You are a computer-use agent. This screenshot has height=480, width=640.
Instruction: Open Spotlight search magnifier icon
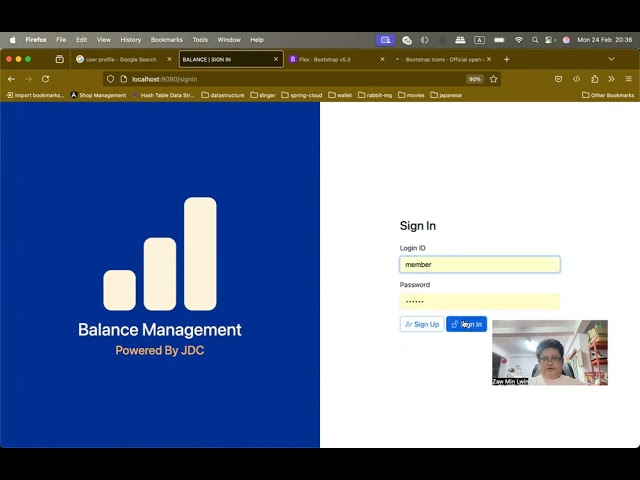pyautogui.click(x=535, y=40)
